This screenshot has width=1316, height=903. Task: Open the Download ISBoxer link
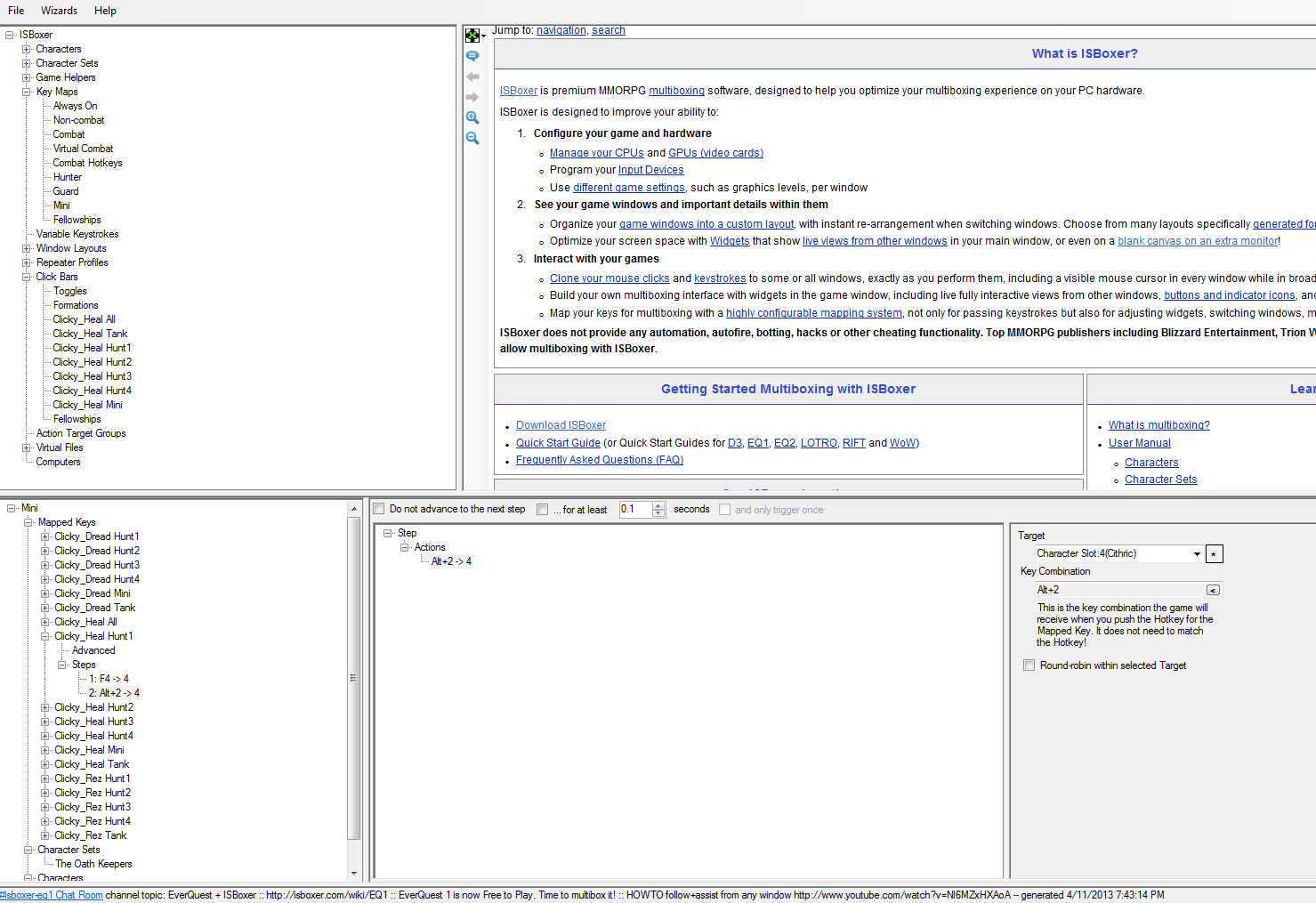561,425
